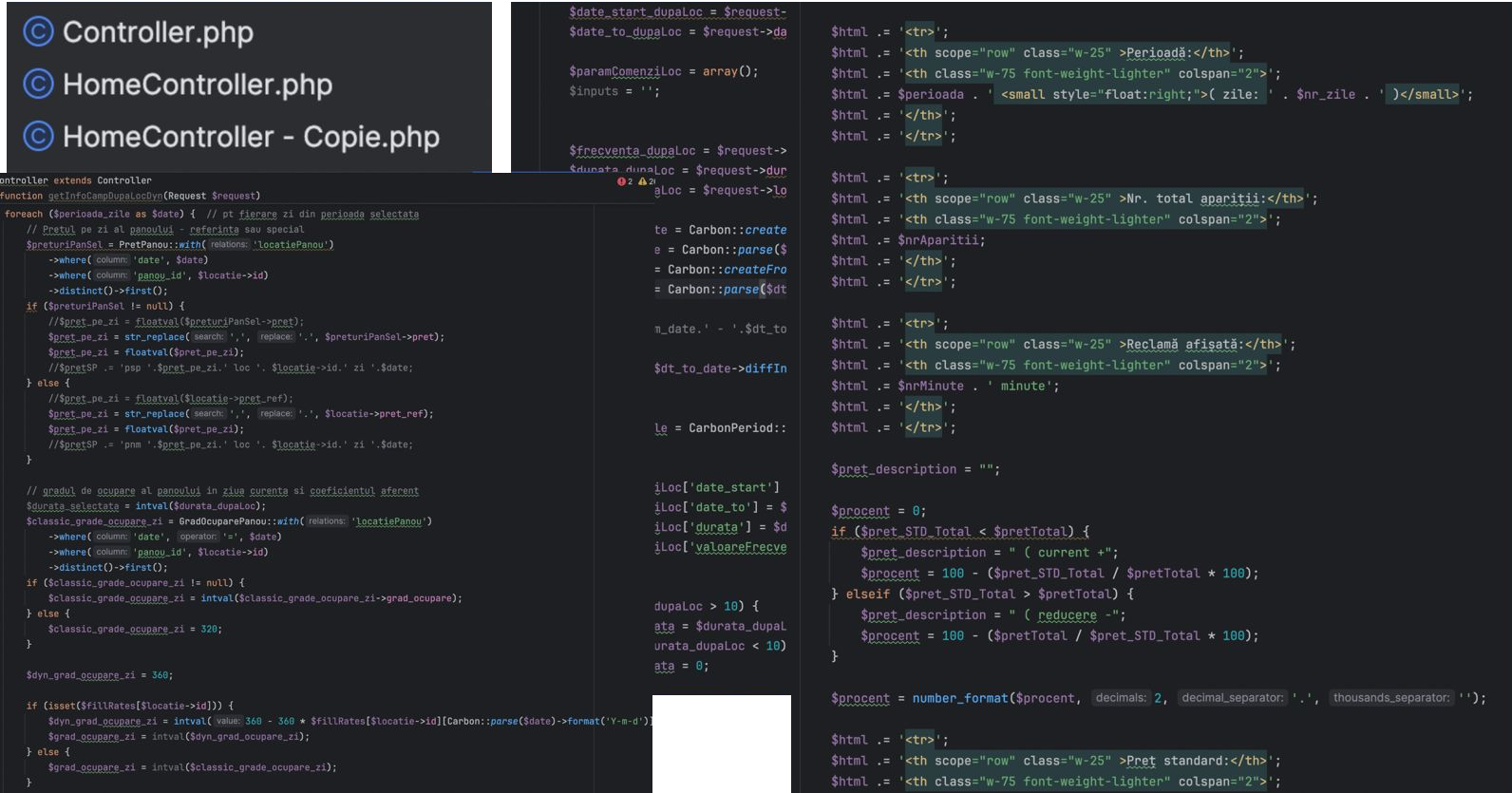The width and height of the screenshot is (1512, 793).
Task: Click the 'foreach ($perioada_zile as $date)' line
Action: coord(212,215)
